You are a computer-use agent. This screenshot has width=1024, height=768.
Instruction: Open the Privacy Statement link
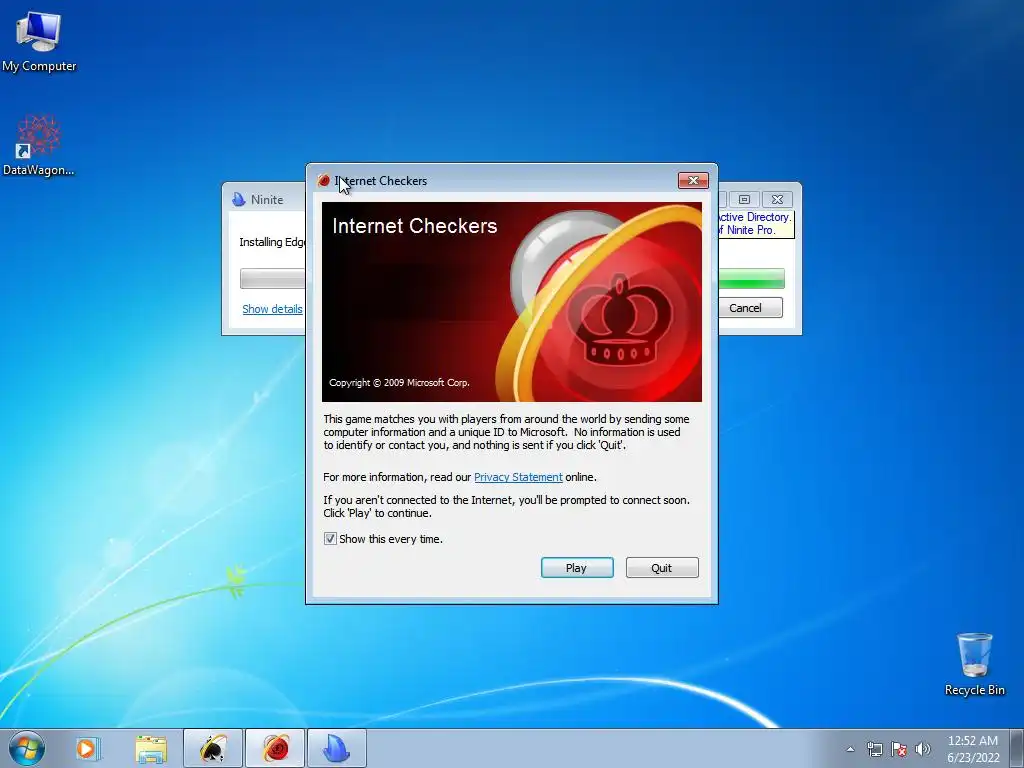518,477
